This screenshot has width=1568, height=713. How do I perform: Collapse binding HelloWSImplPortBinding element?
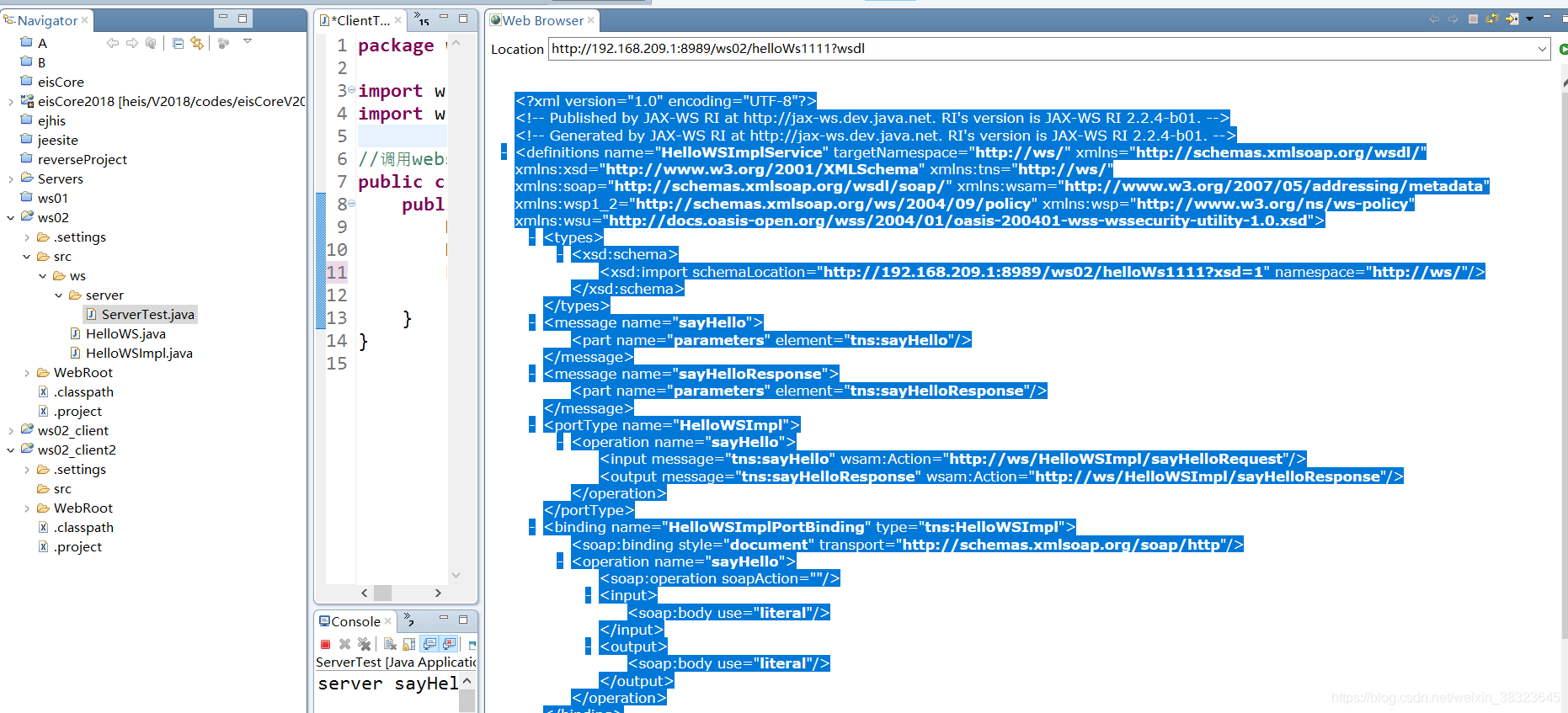pyautogui.click(x=532, y=527)
